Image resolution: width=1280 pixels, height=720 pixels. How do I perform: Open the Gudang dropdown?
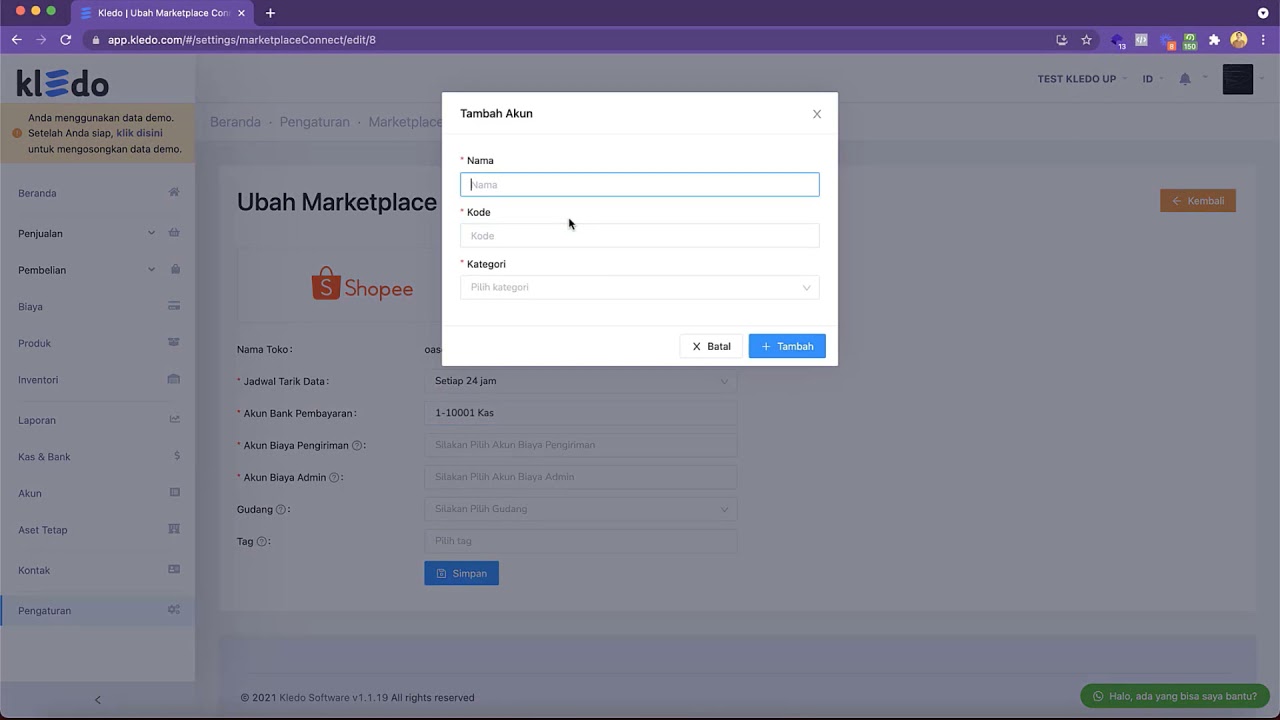point(581,509)
